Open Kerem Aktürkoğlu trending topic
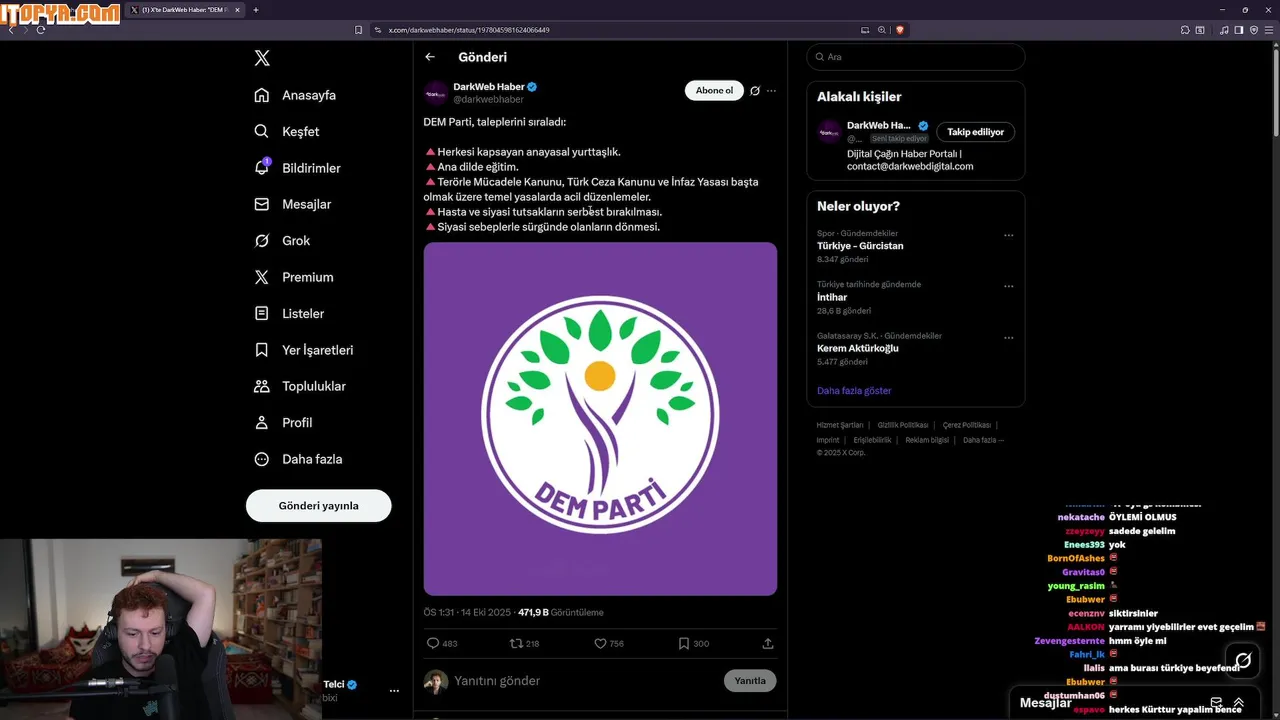 click(858, 348)
